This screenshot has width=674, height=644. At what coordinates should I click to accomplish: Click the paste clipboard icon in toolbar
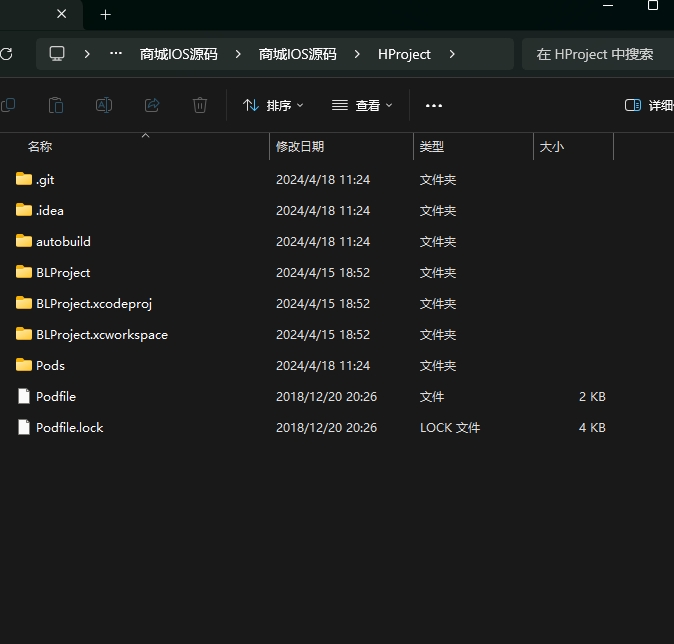pyautogui.click(x=56, y=105)
